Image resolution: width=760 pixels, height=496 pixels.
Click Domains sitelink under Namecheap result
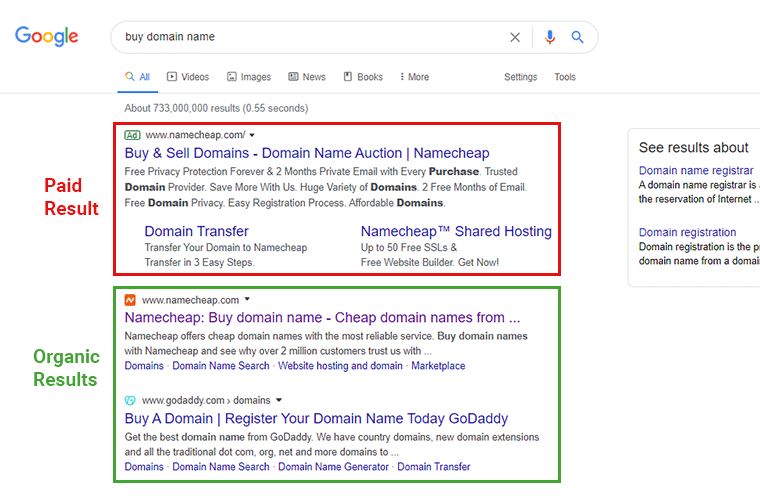pos(144,366)
